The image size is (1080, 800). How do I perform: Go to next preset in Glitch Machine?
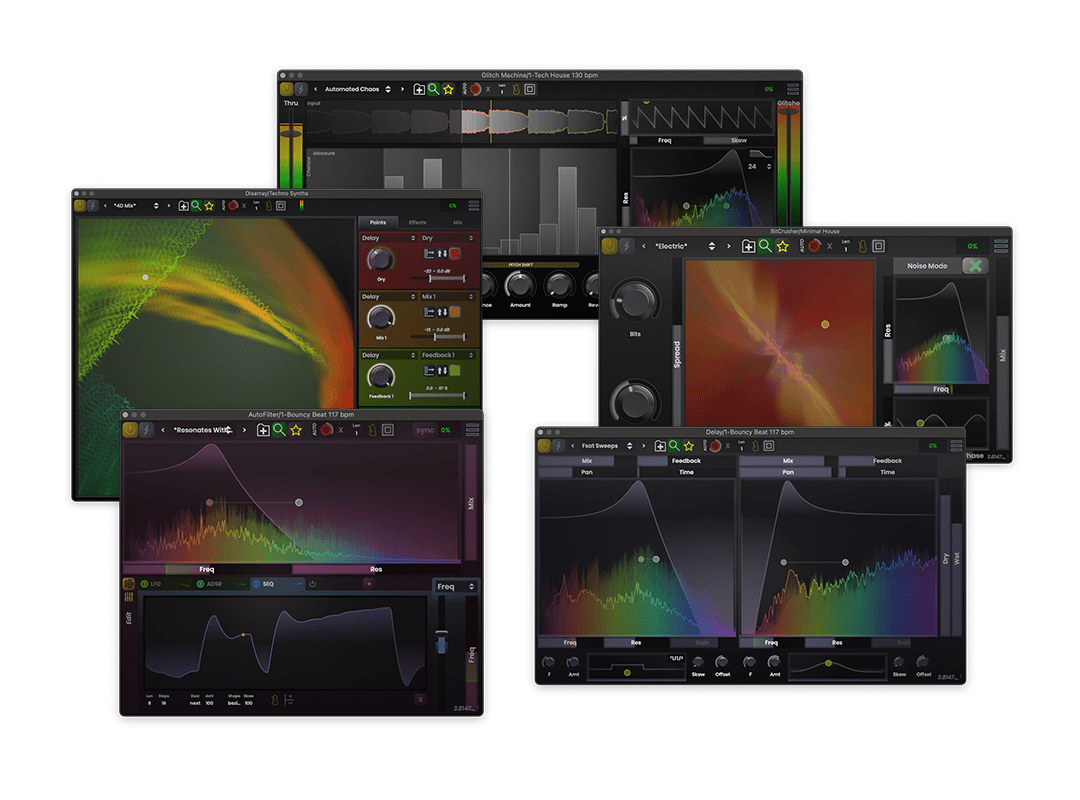[402, 89]
